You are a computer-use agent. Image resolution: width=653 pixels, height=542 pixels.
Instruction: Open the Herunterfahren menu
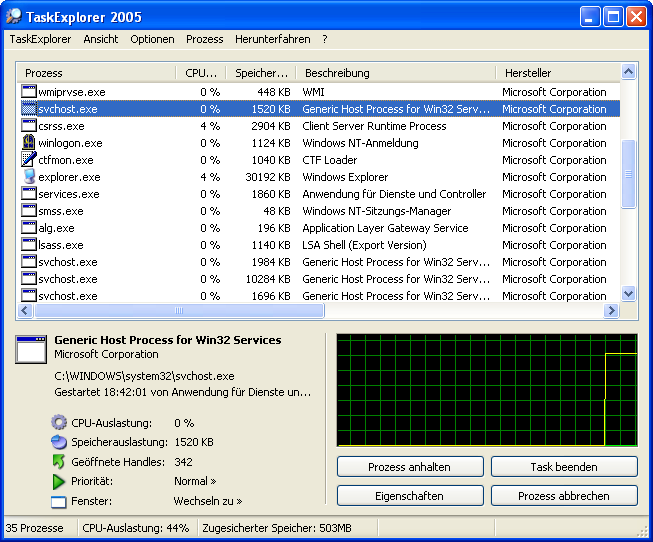coord(273,39)
